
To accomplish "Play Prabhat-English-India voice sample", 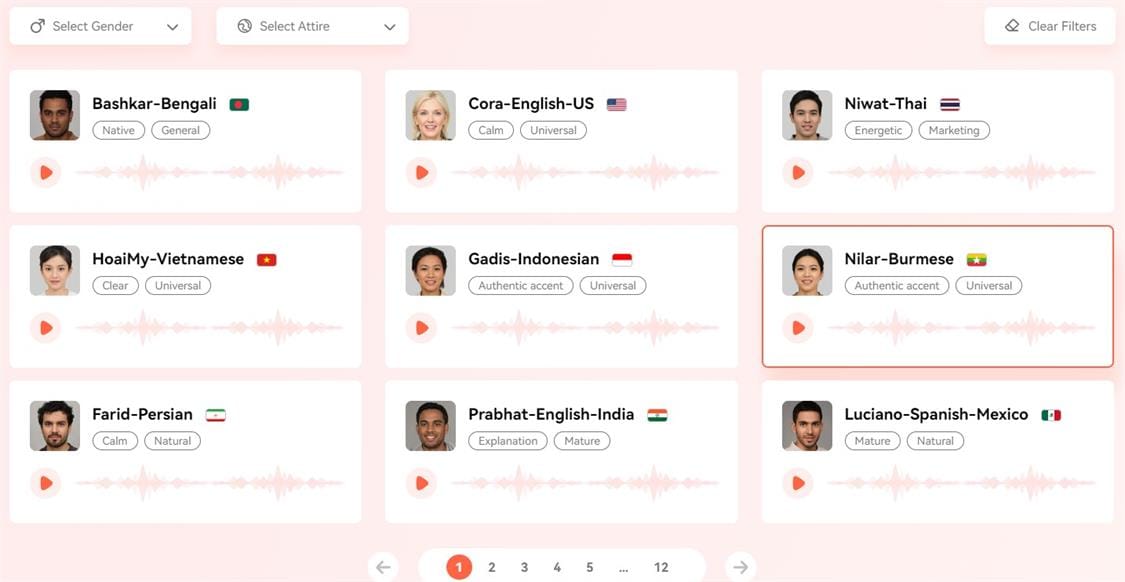I will (422, 483).
